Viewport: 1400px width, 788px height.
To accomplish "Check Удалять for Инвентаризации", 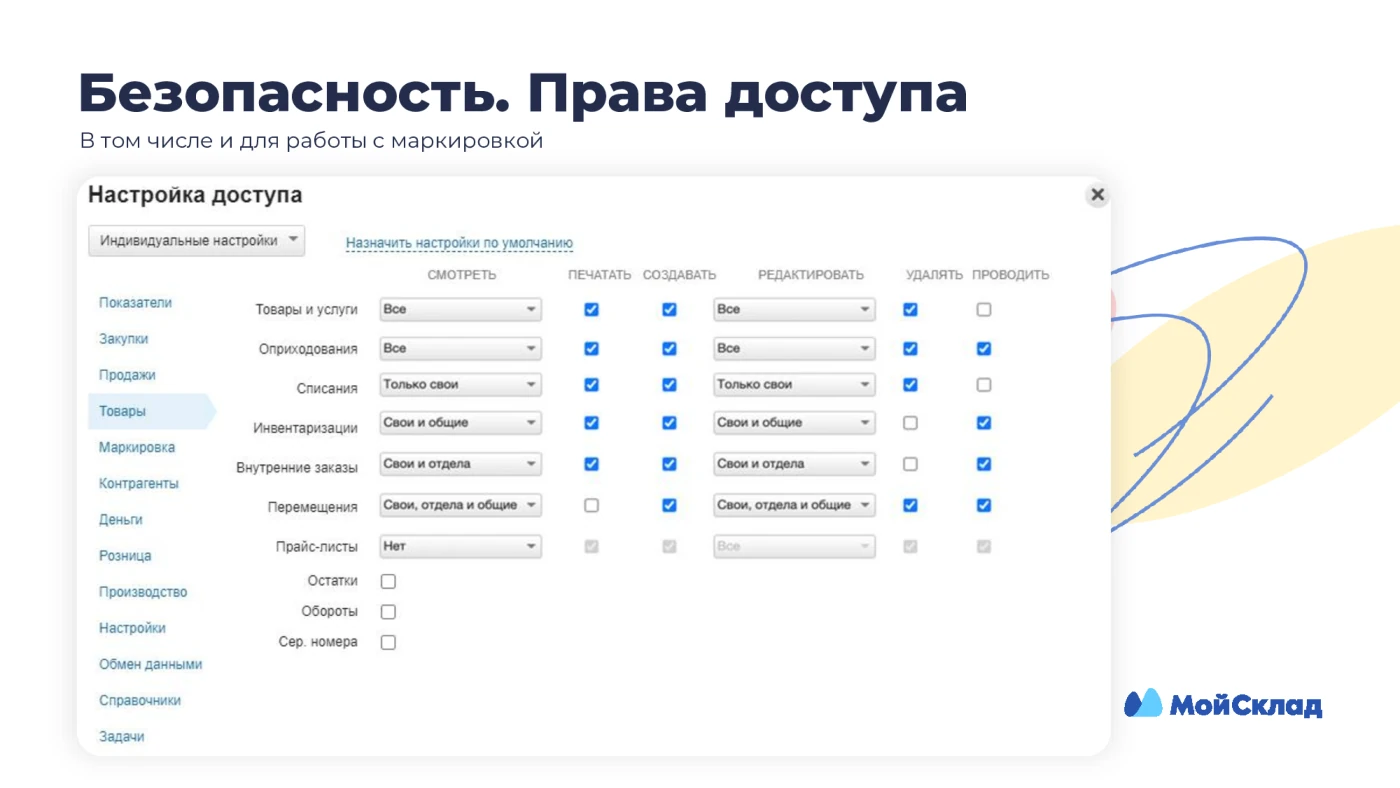I will tap(910, 423).
